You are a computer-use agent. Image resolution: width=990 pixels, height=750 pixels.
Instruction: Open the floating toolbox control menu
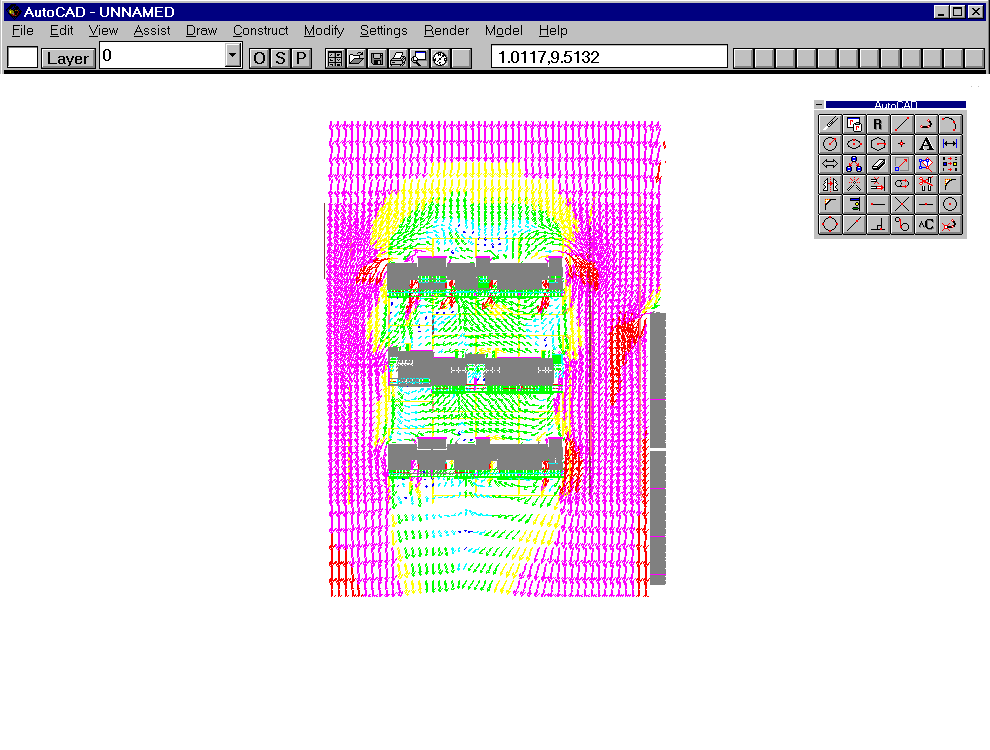tap(820, 105)
